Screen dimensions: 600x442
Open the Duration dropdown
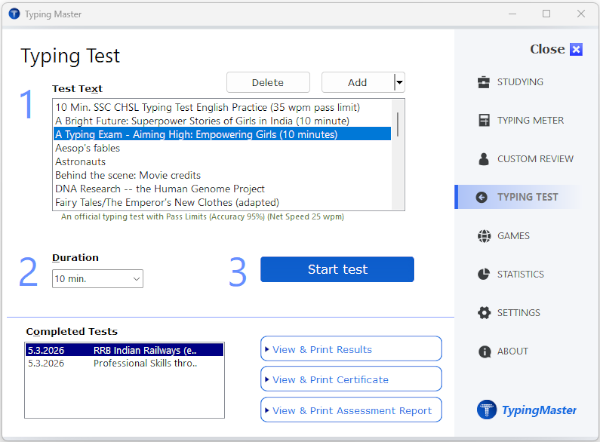click(98, 279)
